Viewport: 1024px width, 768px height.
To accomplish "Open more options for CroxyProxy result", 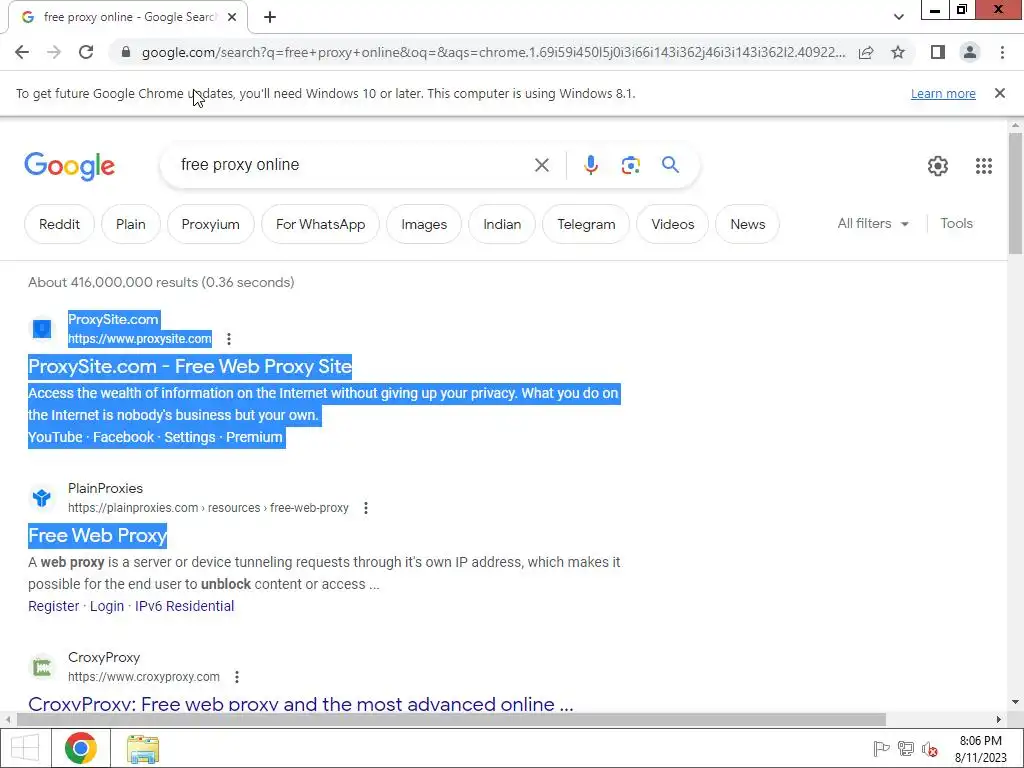I will [237, 677].
